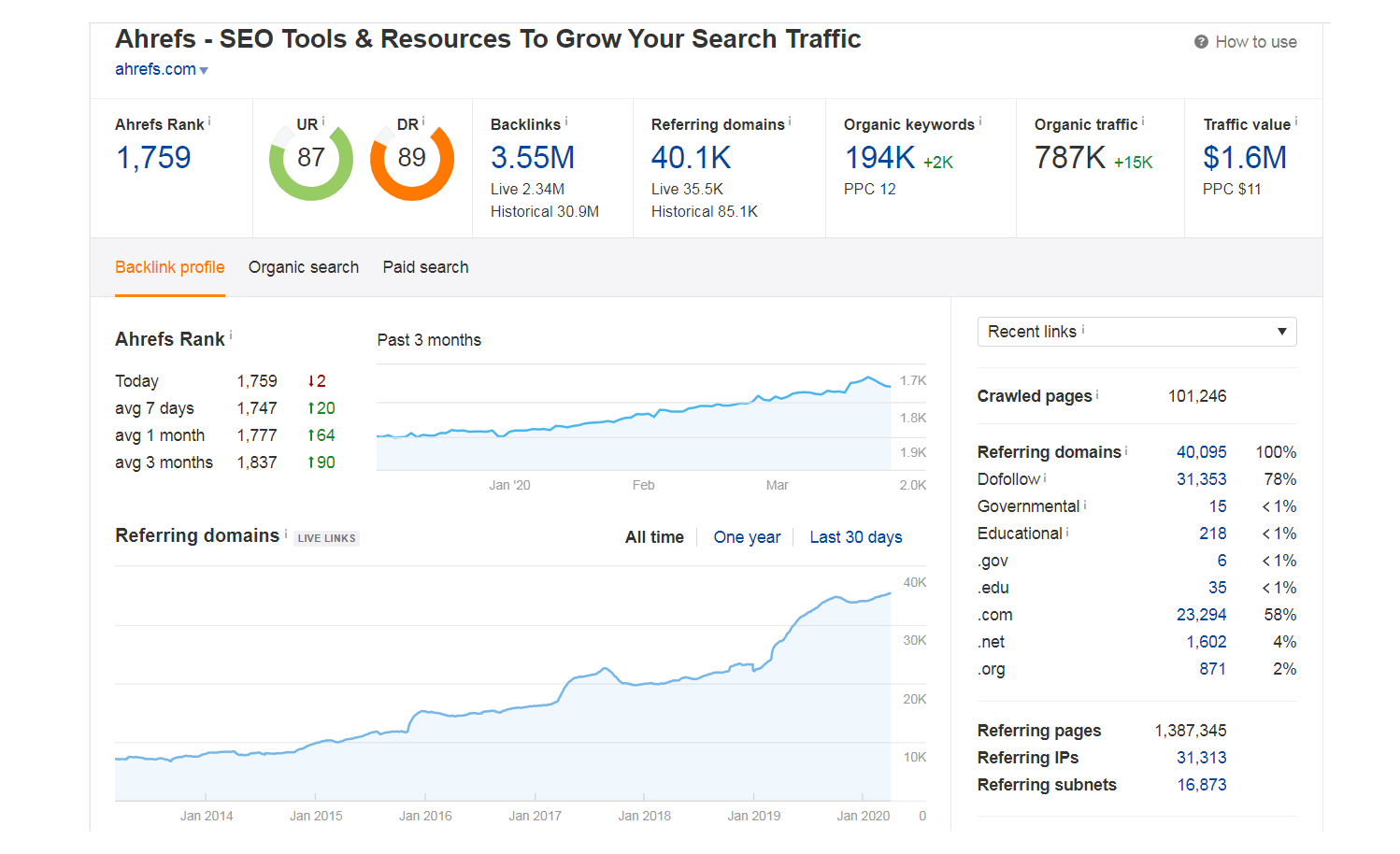Screen dimensions: 1400x854
Task: Click the Organic traffic 787K value
Action: [1070, 158]
